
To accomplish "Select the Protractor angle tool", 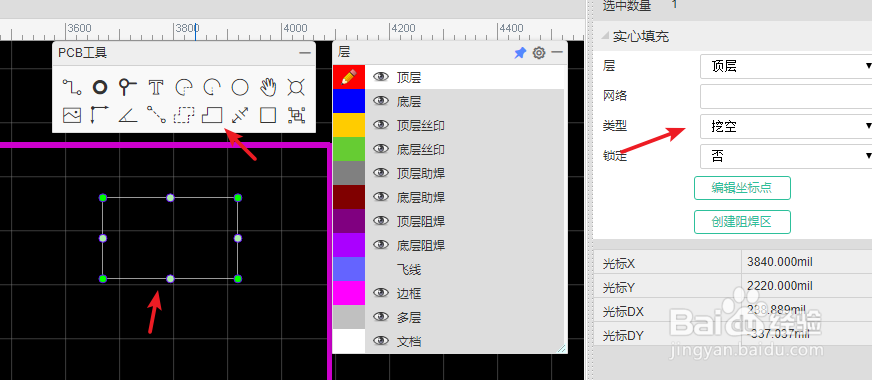I will (128, 115).
